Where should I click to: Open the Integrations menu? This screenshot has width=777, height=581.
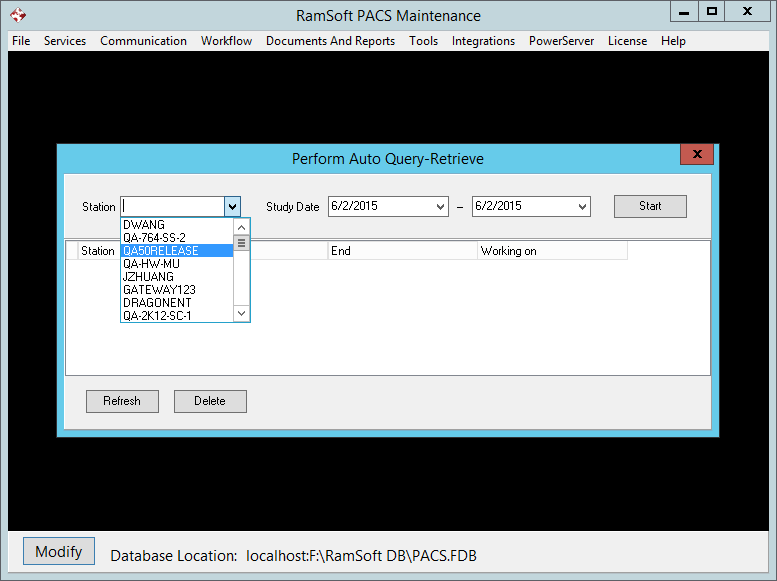483,41
